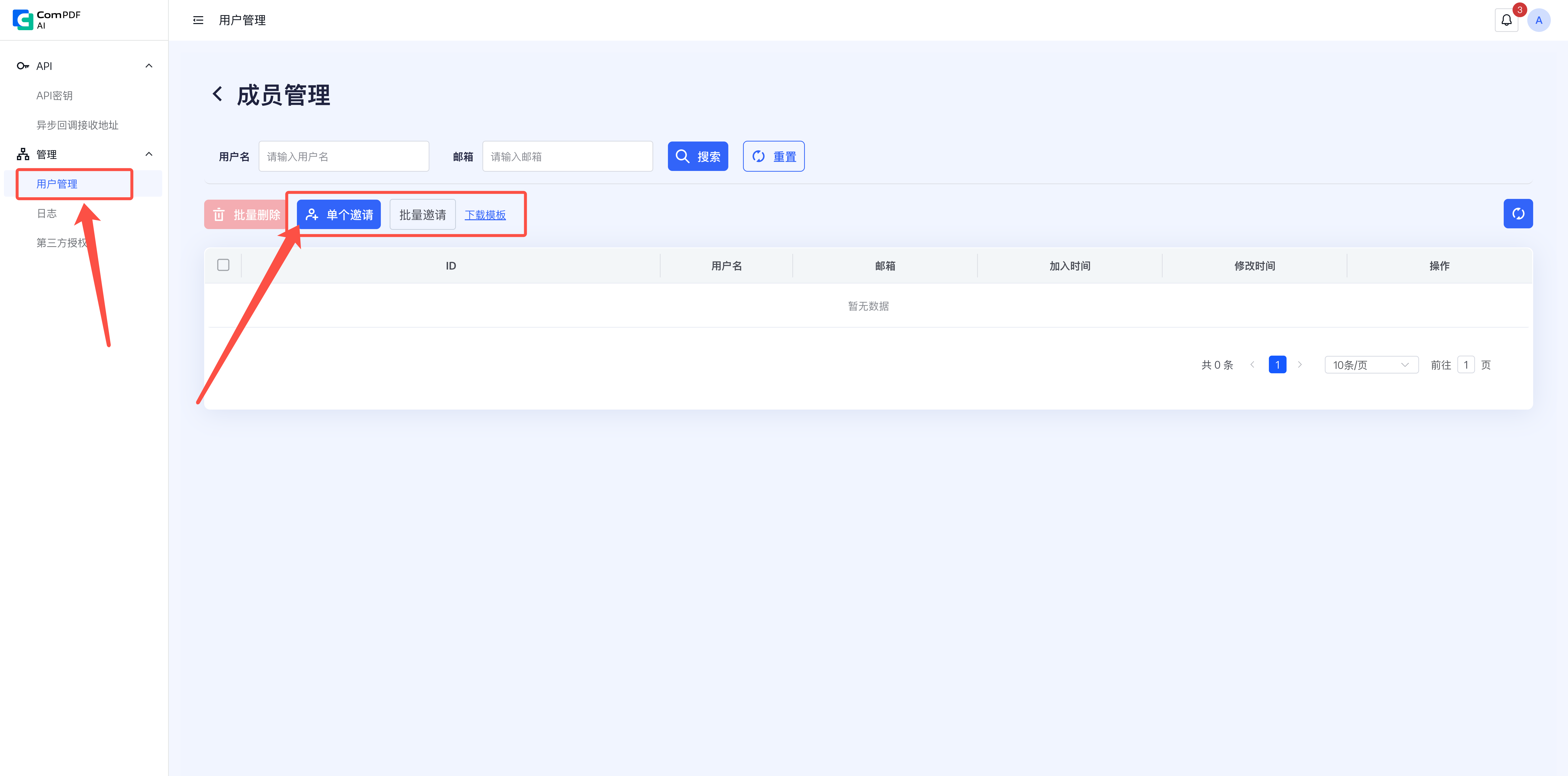Toggle the select-all checkbox in table header
This screenshot has height=776, width=1568.
[x=223, y=265]
